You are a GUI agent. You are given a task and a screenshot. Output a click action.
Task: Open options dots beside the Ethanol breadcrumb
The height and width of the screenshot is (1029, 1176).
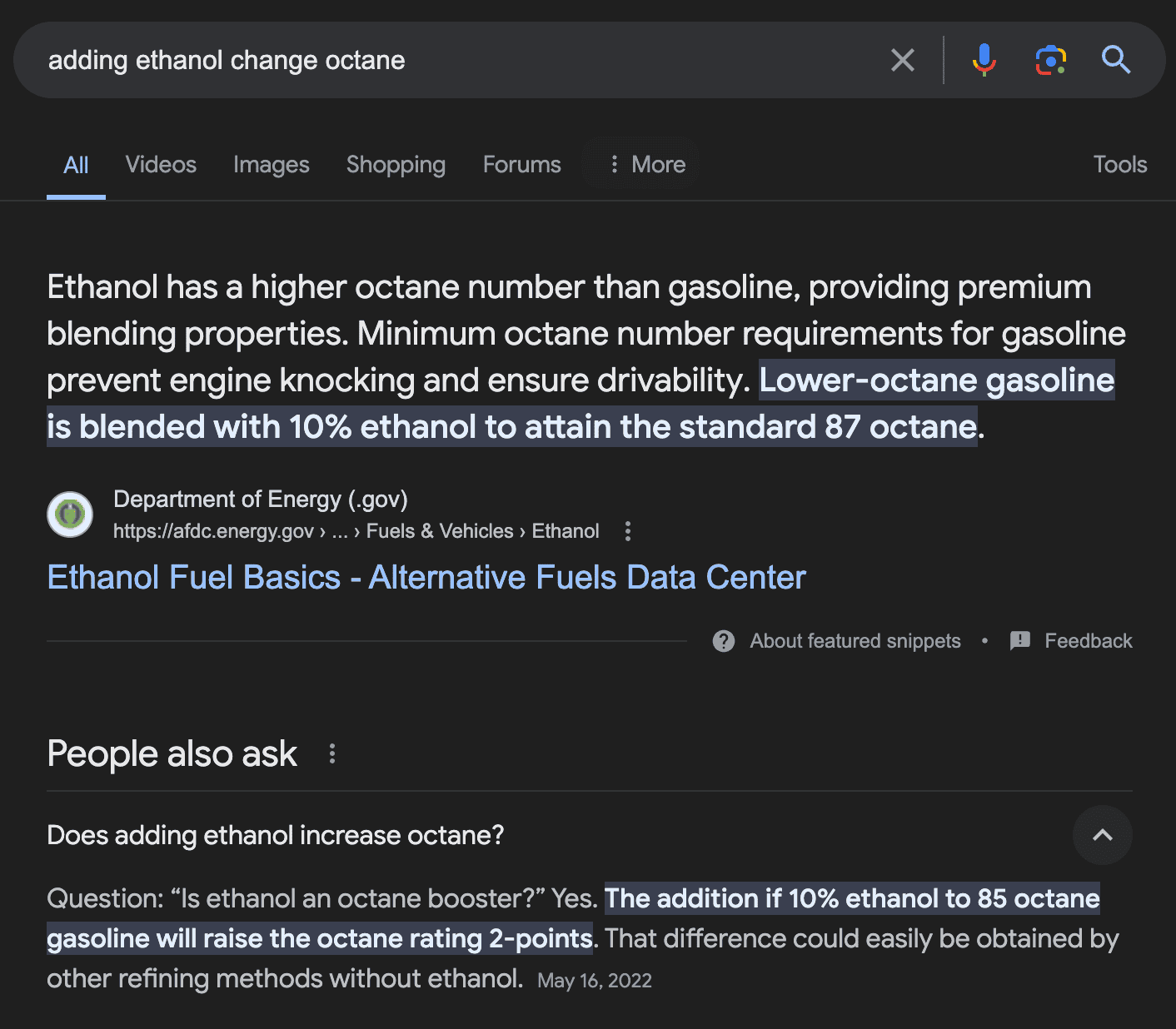tap(628, 531)
